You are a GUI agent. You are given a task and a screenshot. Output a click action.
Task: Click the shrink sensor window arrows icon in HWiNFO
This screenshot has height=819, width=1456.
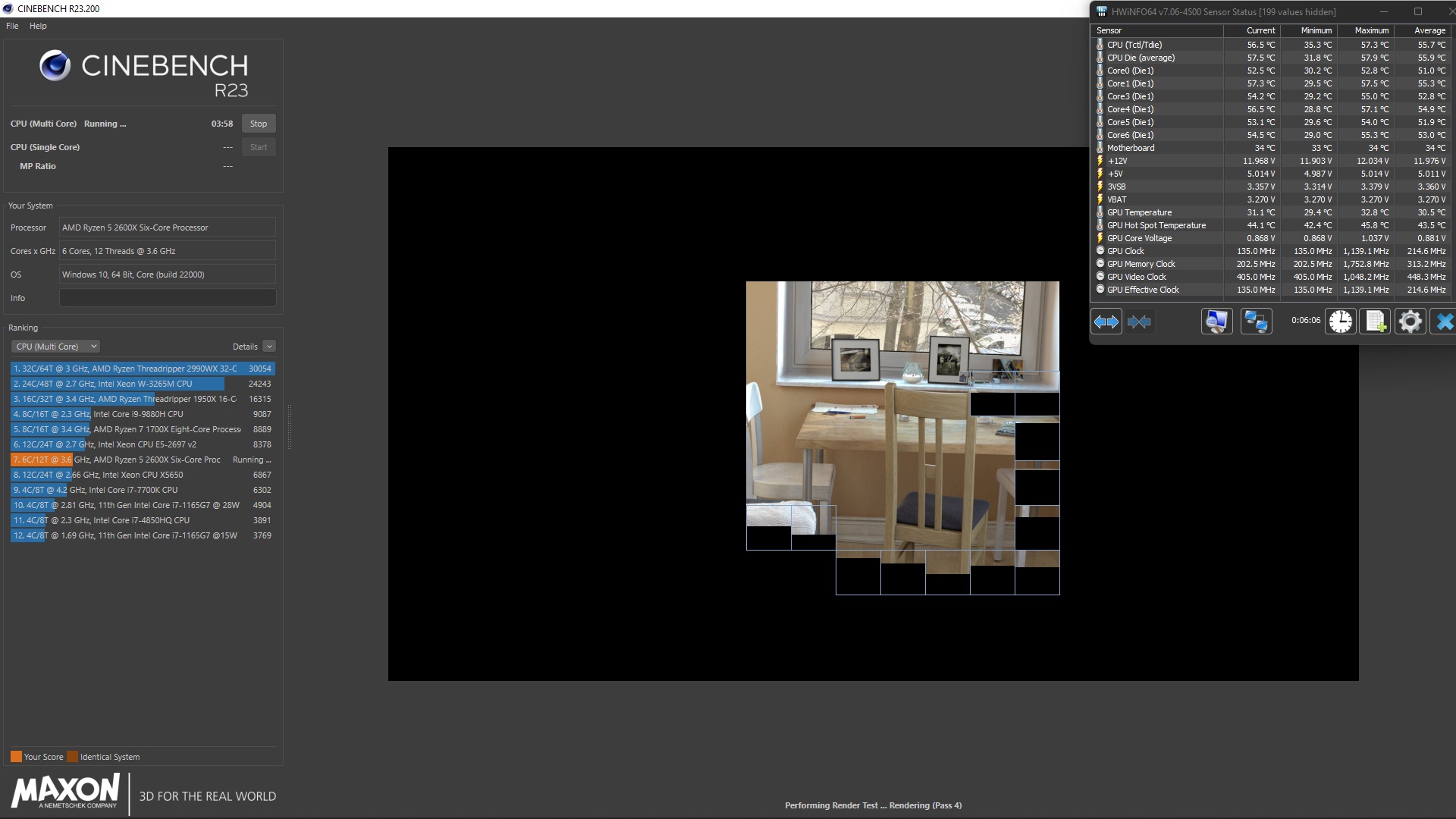(x=1139, y=322)
